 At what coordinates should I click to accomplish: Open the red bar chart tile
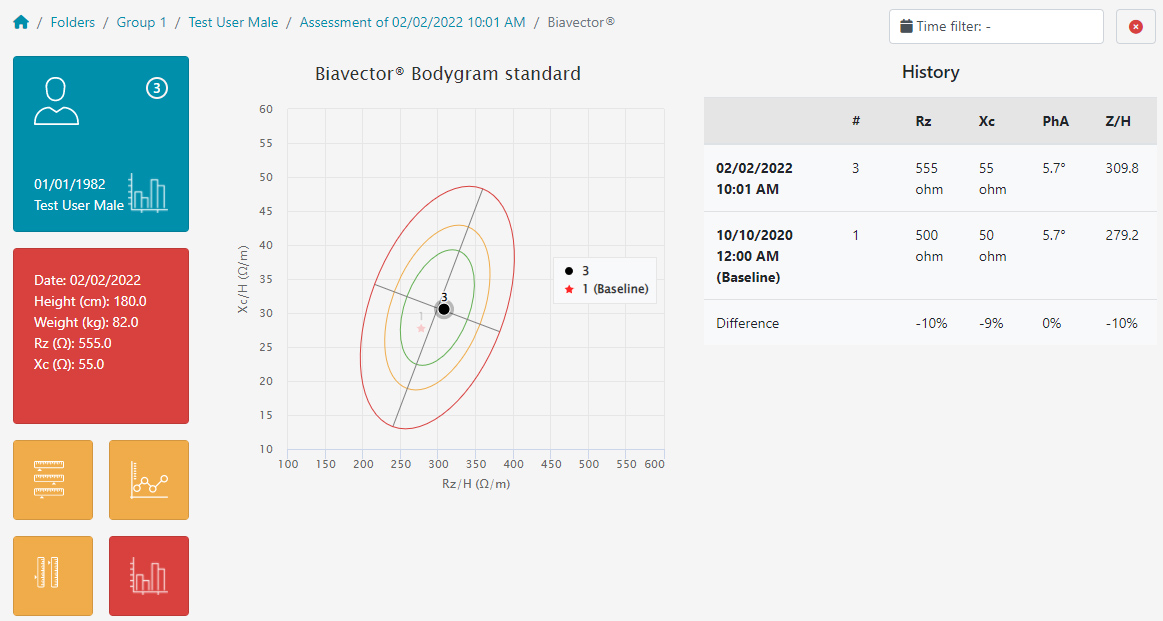click(149, 576)
